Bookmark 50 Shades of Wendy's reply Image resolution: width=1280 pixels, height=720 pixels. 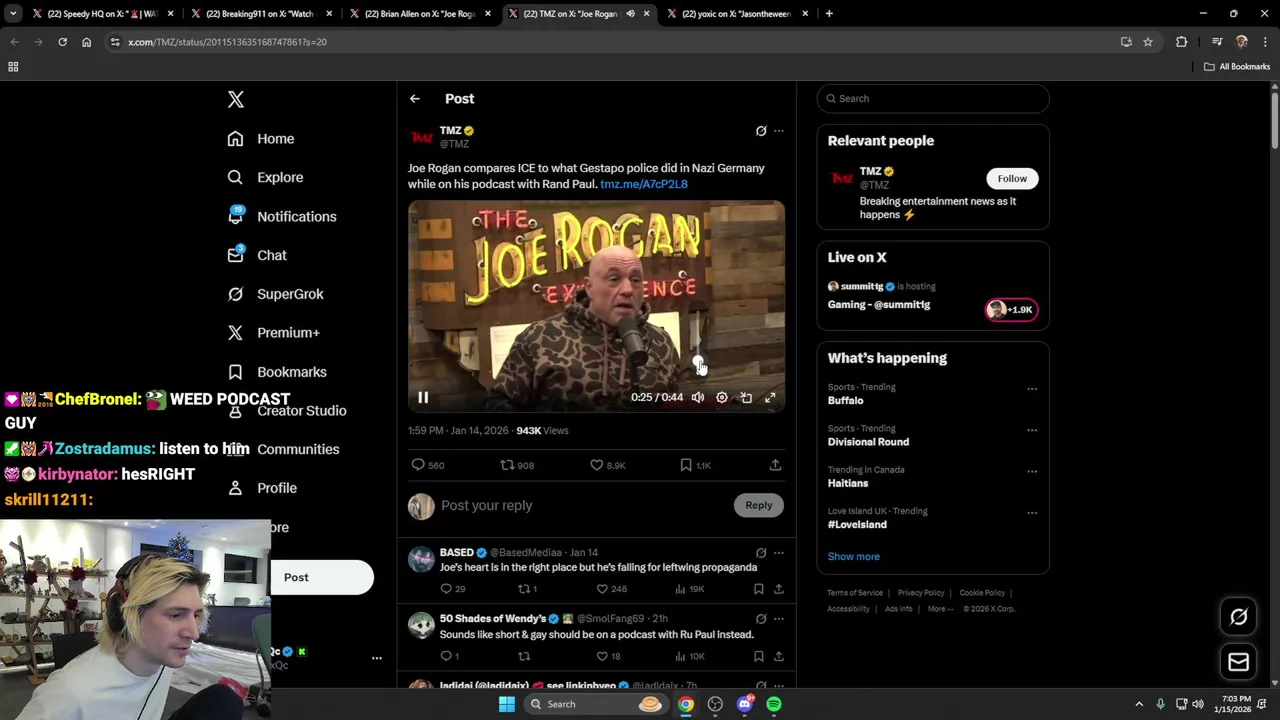pos(759,656)
